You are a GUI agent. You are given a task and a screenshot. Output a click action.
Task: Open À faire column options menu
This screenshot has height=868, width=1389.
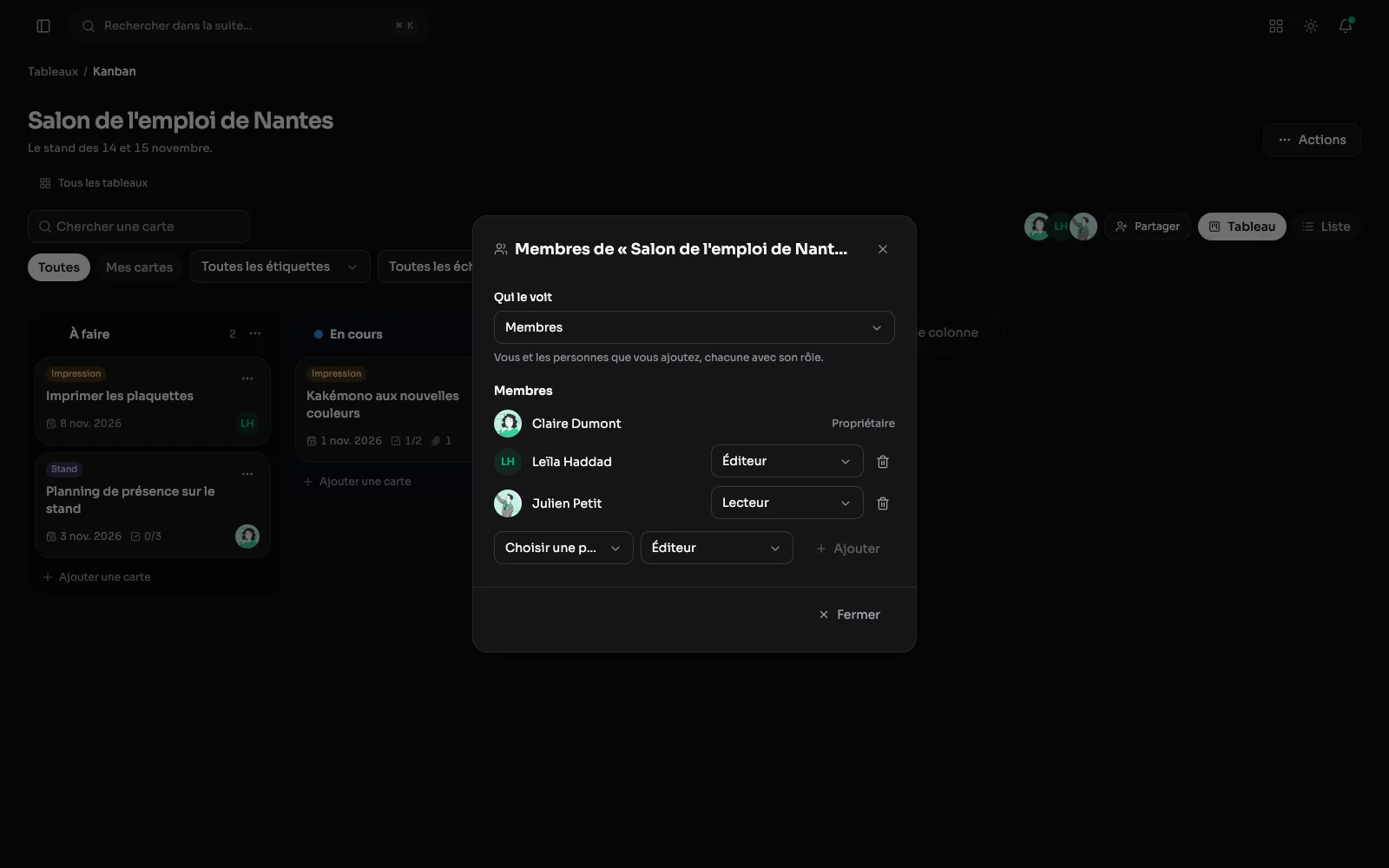255,333
